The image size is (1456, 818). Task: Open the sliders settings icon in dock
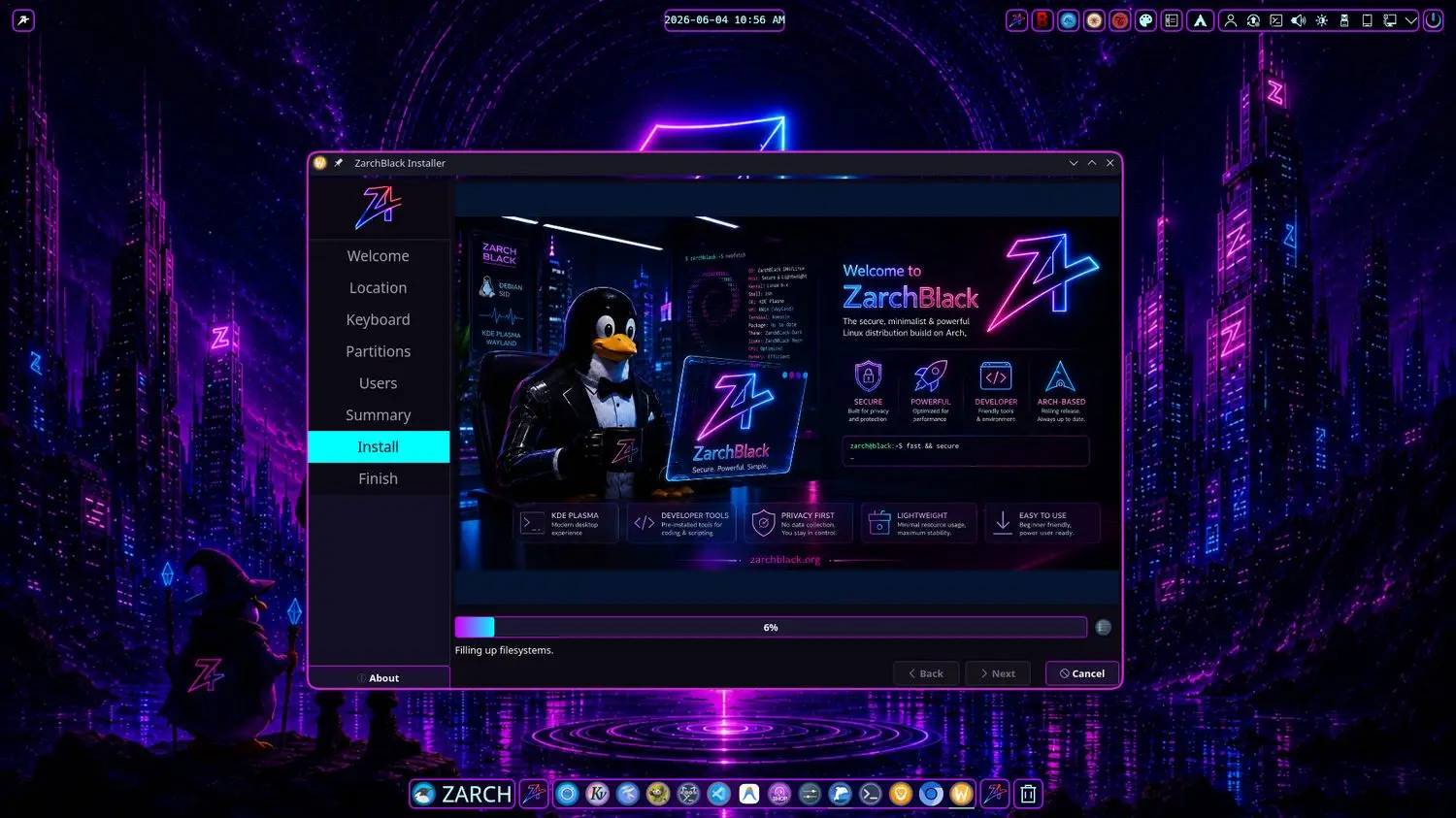(810, 794)
